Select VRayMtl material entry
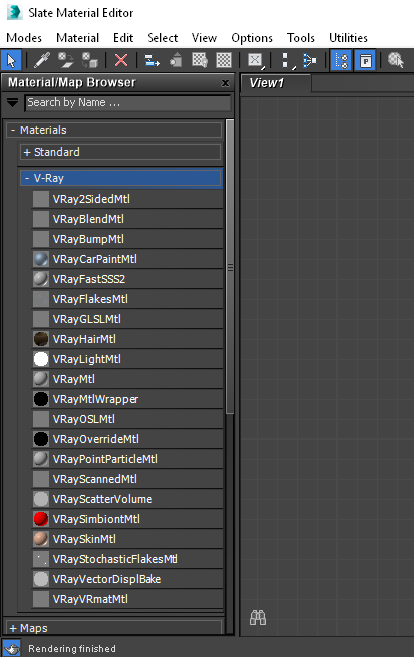 click(x=127, y=379)
